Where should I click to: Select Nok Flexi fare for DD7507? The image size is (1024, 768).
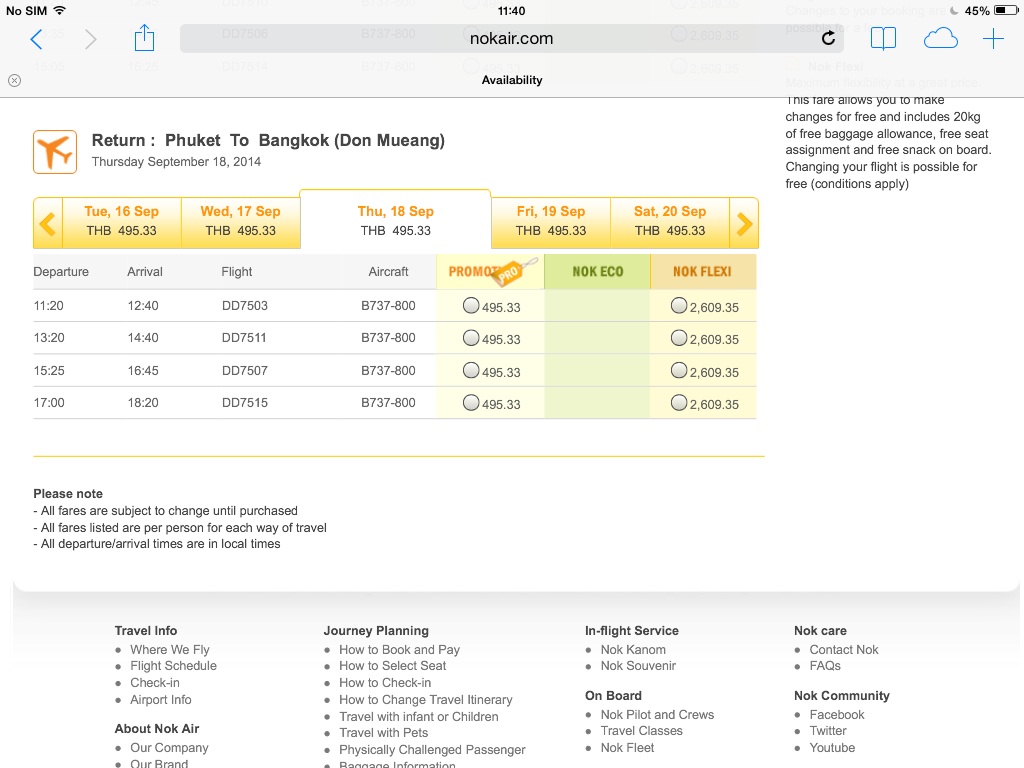click(679, 370)
